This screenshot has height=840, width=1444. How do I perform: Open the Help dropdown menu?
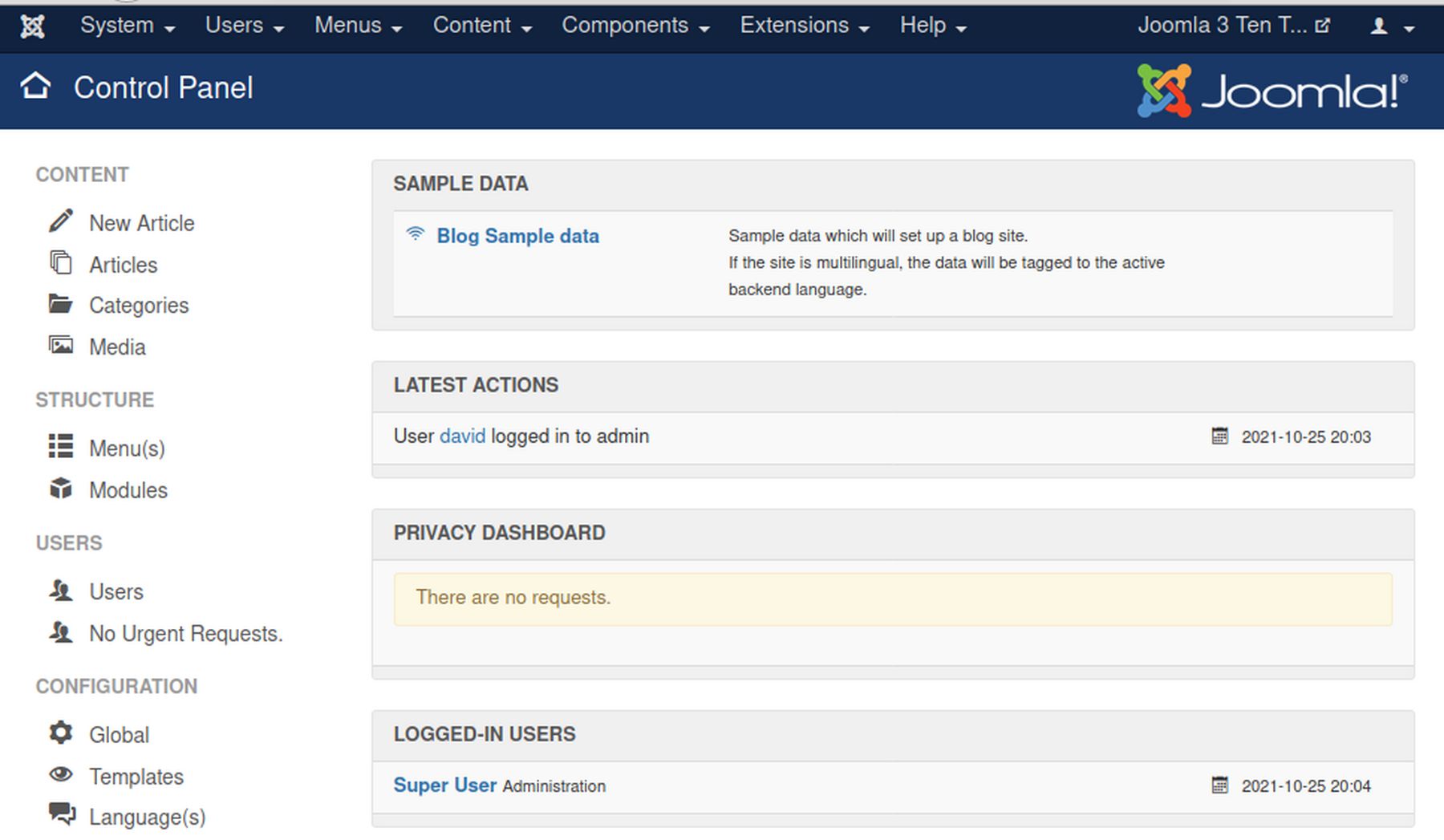(x=933, y=26)
